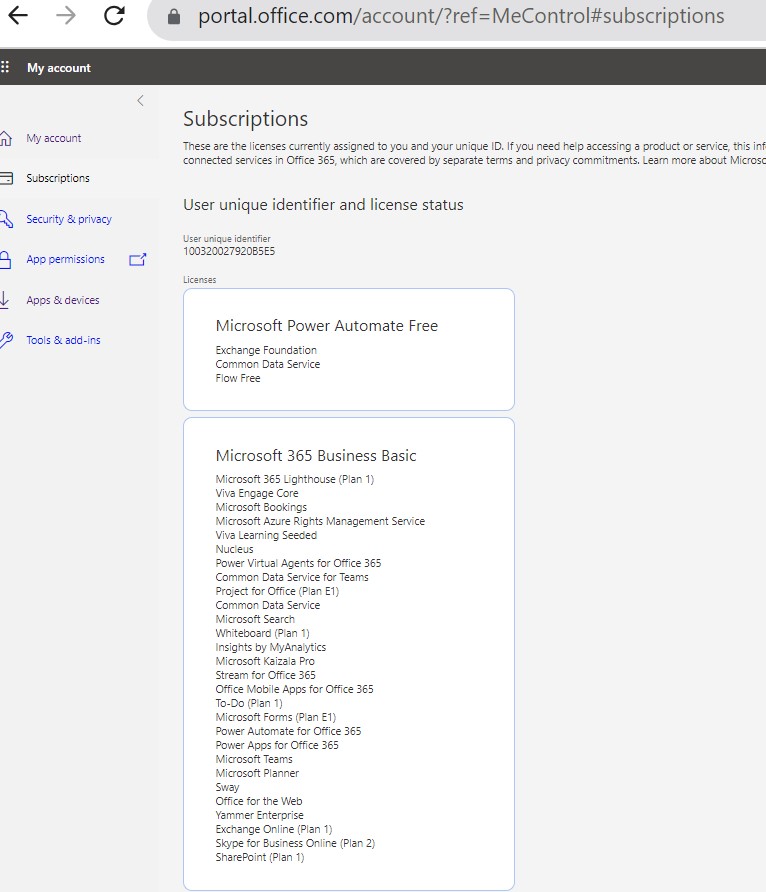Click wrench icon beside Tools & add-ins
Viewport: 766px width, 892px height.
point(6,340)
